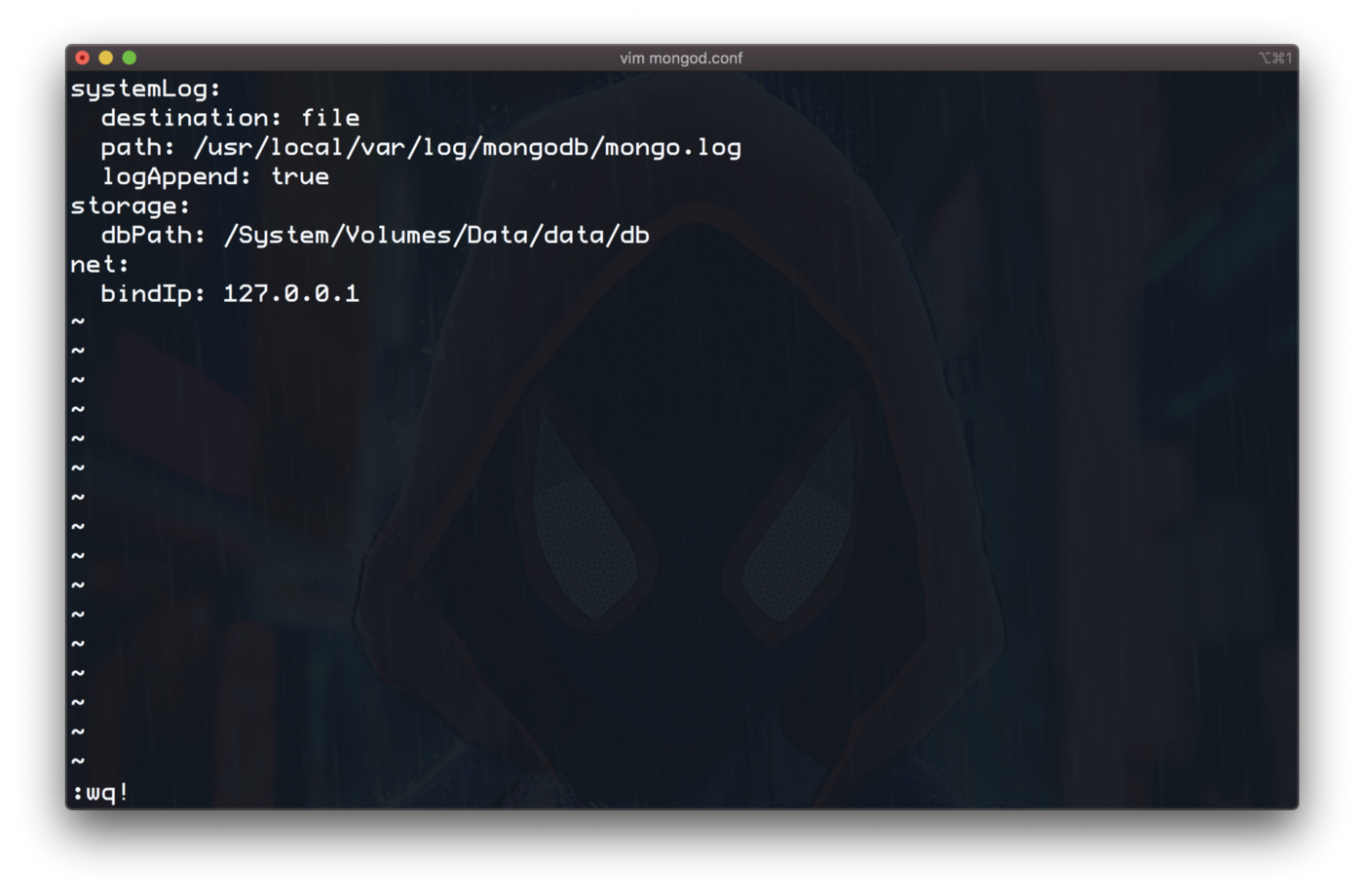The image size is (1364, 896).
Task: Click the mongo.log path value
Action: pyautogui.click(x=468, y=147)
